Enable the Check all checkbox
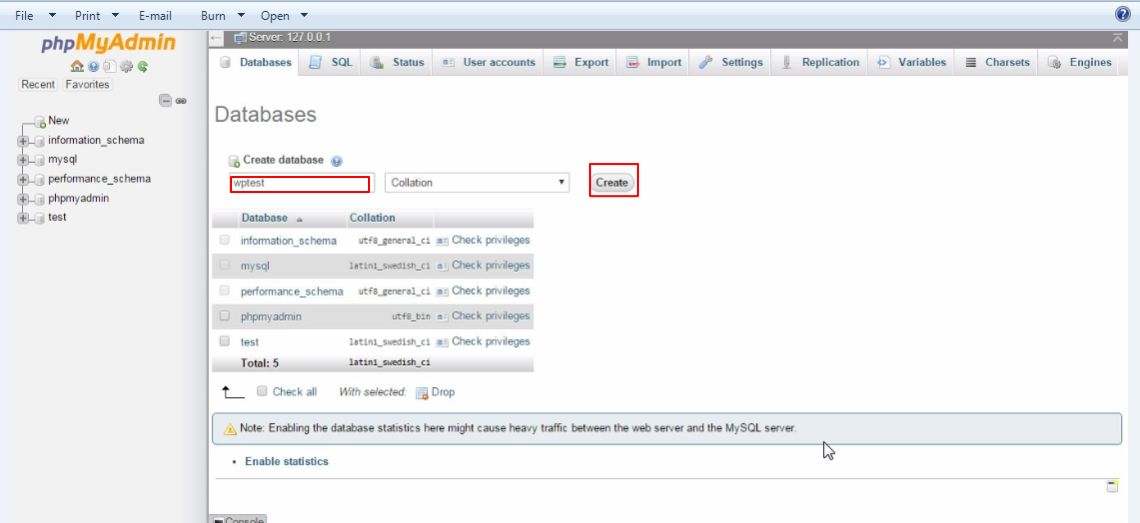Image resolution: width=1140 pixels, height=523 pixels. [262, 392]
